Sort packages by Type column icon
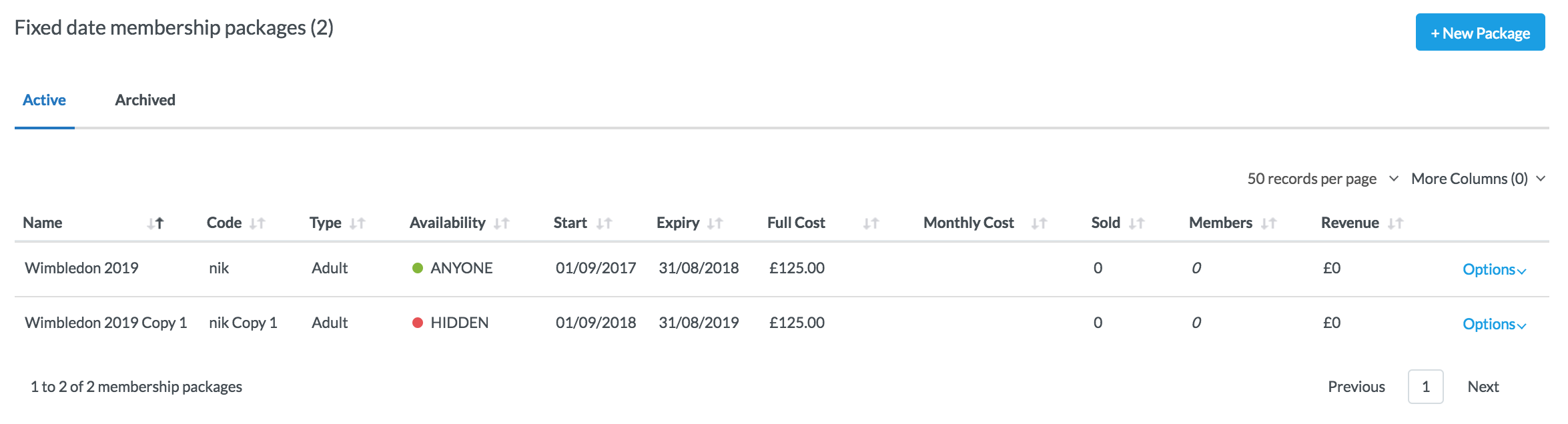1568x424 pixels. (358, 224)
